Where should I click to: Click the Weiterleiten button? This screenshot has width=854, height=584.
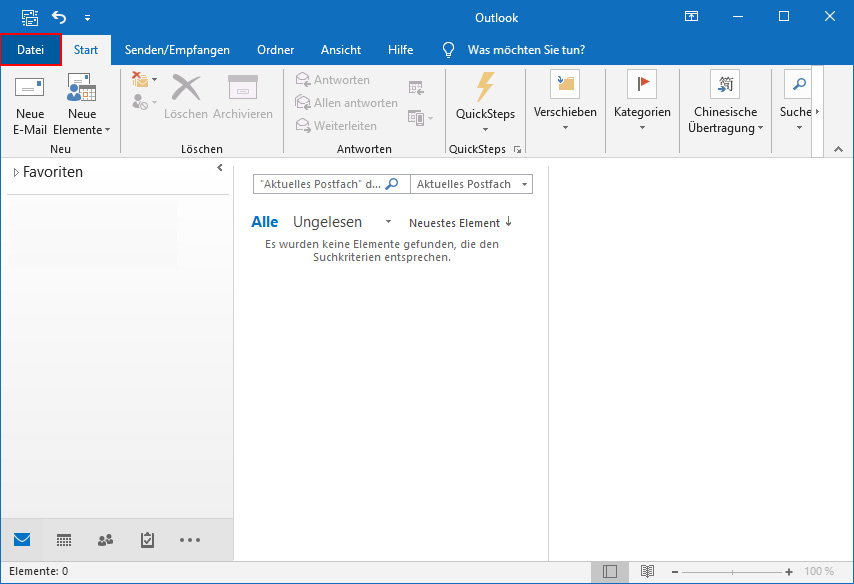336,125
